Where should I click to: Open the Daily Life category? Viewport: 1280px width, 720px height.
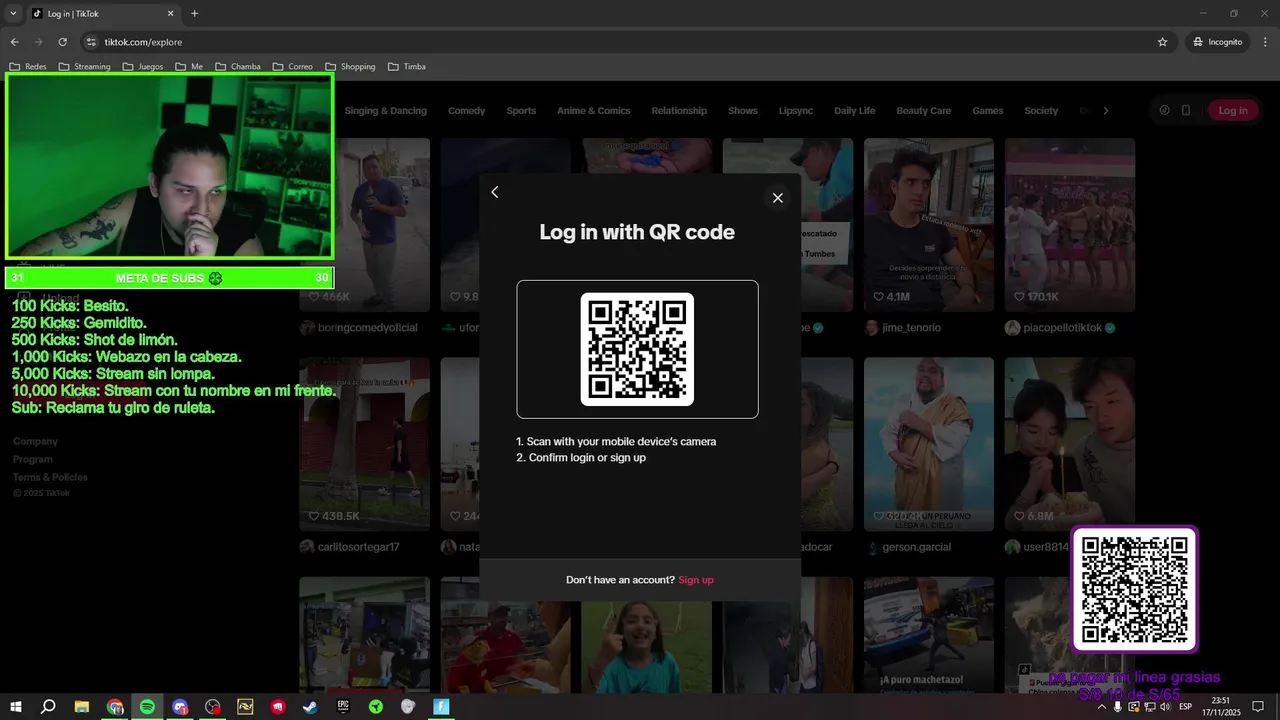[855, 111]
